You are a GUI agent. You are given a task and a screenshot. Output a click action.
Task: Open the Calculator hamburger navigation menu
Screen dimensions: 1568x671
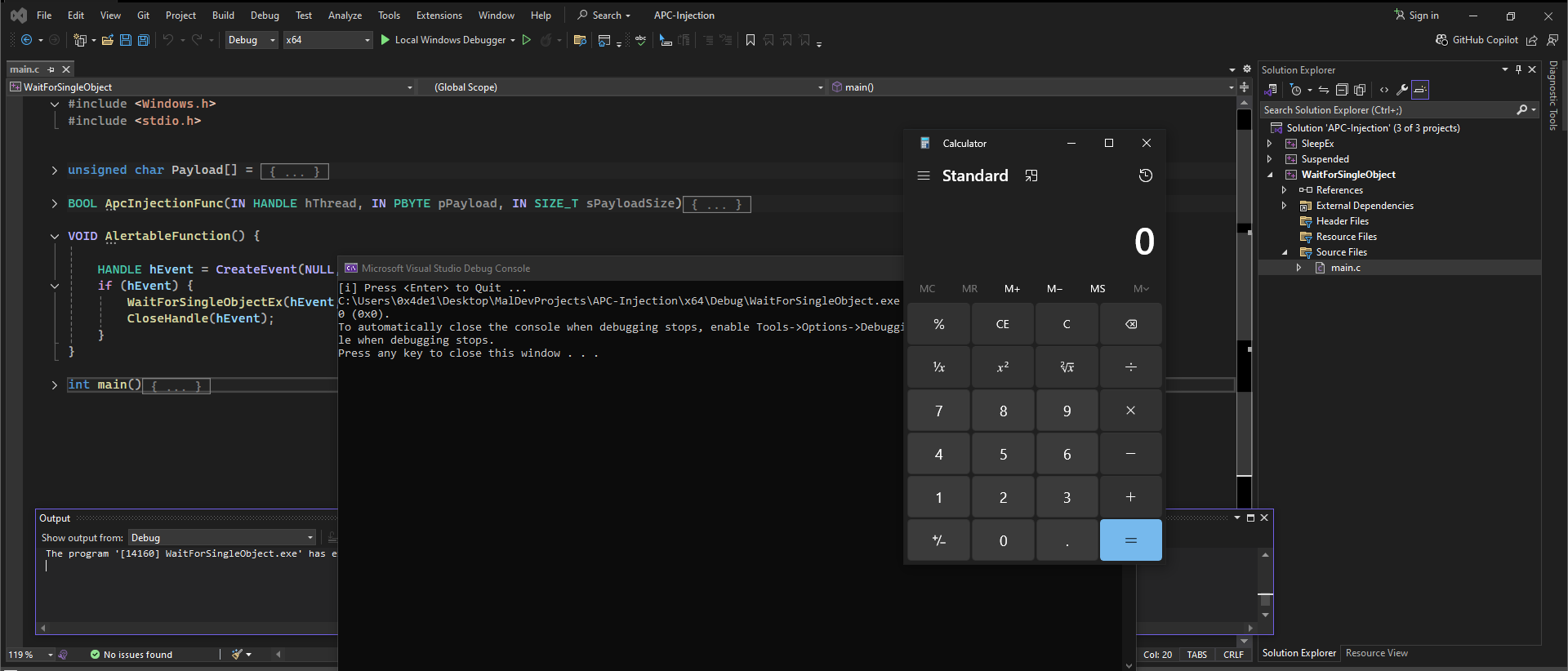coord(924,176)
